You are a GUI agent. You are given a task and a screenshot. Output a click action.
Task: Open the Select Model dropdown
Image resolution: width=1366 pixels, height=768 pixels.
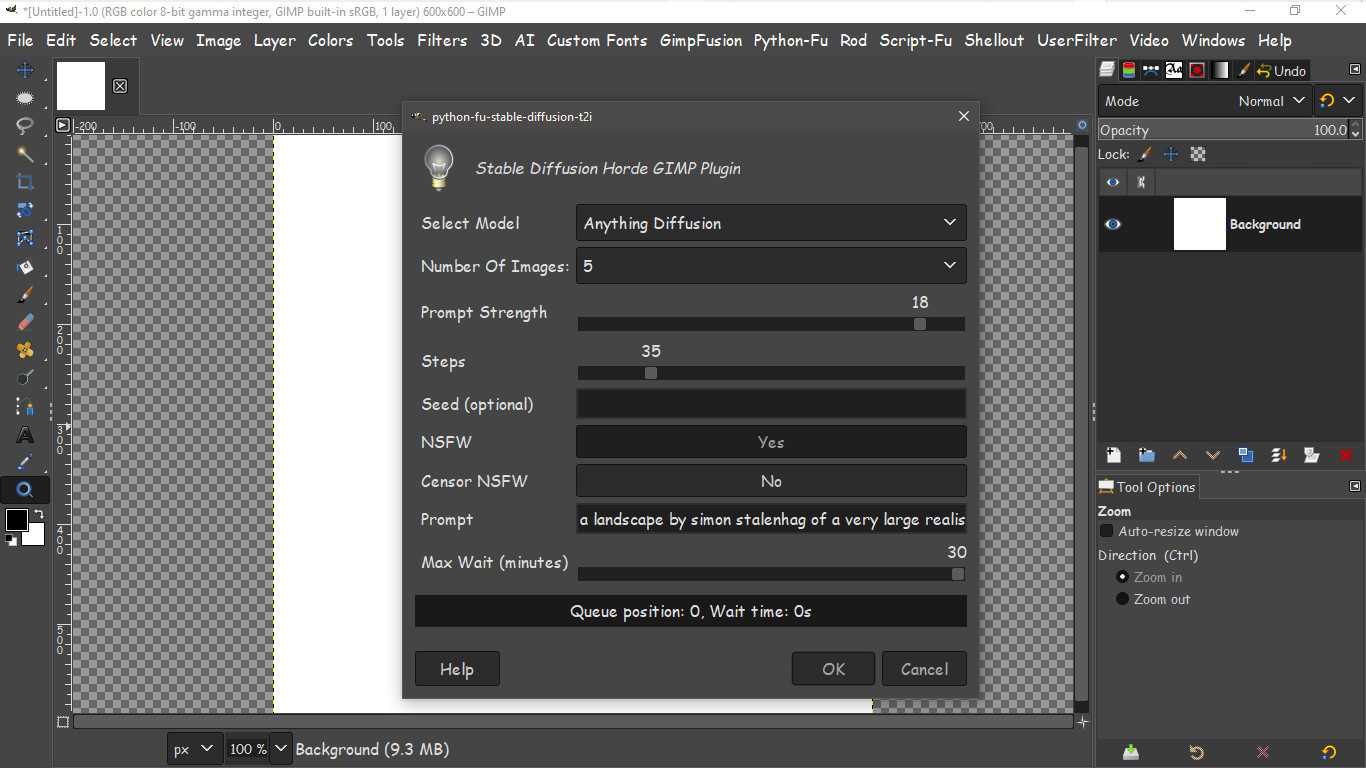771,223
